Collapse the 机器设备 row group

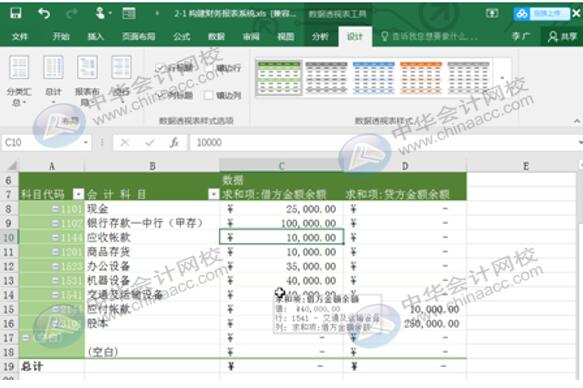[55, 281]
